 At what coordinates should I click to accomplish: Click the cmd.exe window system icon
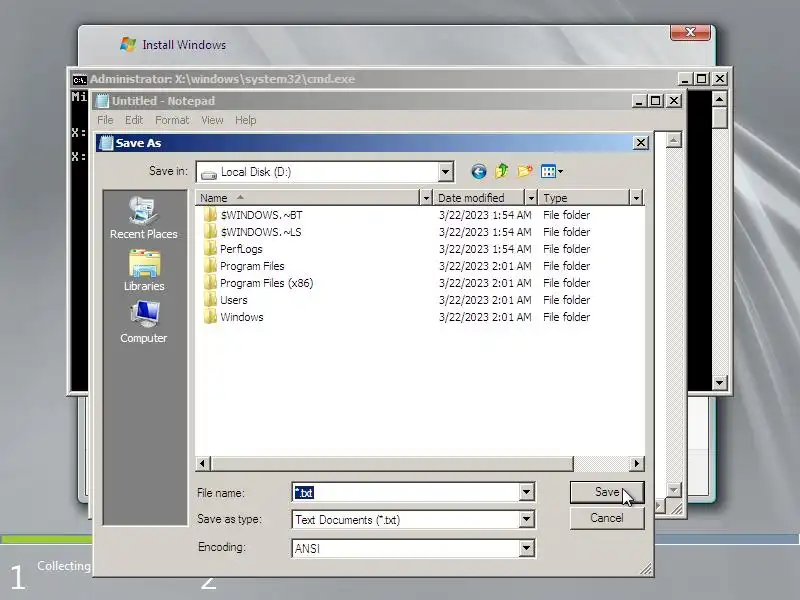pyautogui.click(x=80, y=80)
